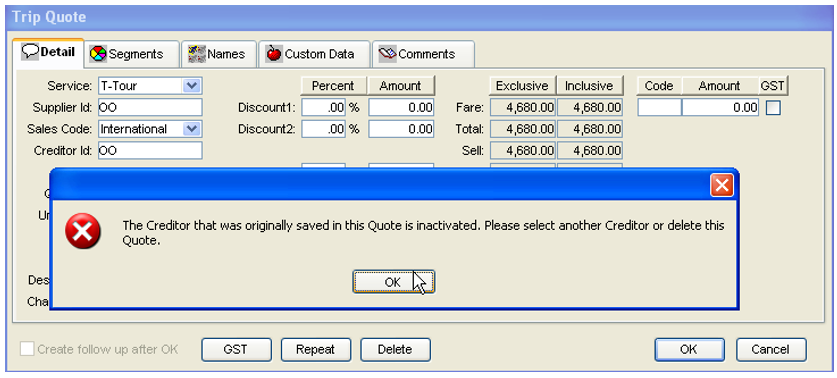This screenshot has width=837, height=378.
Task: Select the Discount1 percent field
Action: point(323,107)
